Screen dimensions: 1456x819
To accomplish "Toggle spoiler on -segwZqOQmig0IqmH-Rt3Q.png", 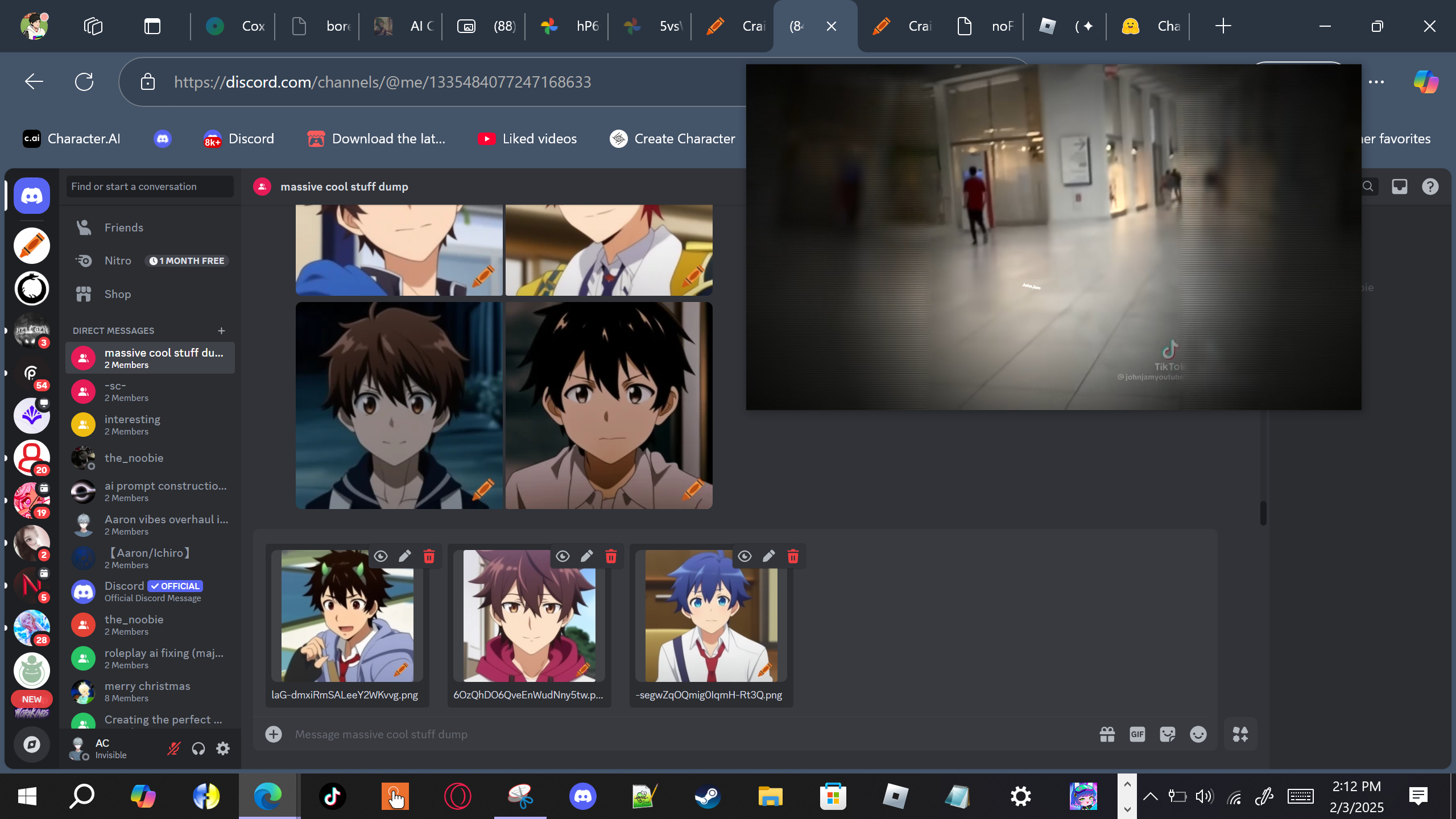I will (x=744, y=556).
